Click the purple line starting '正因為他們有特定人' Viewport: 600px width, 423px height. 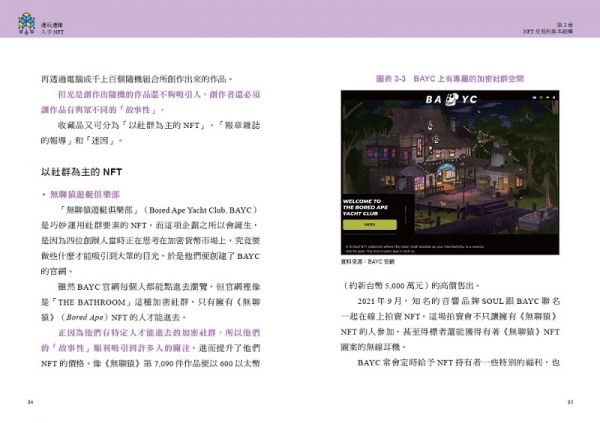pyautogui.click(x=159, y=333)
